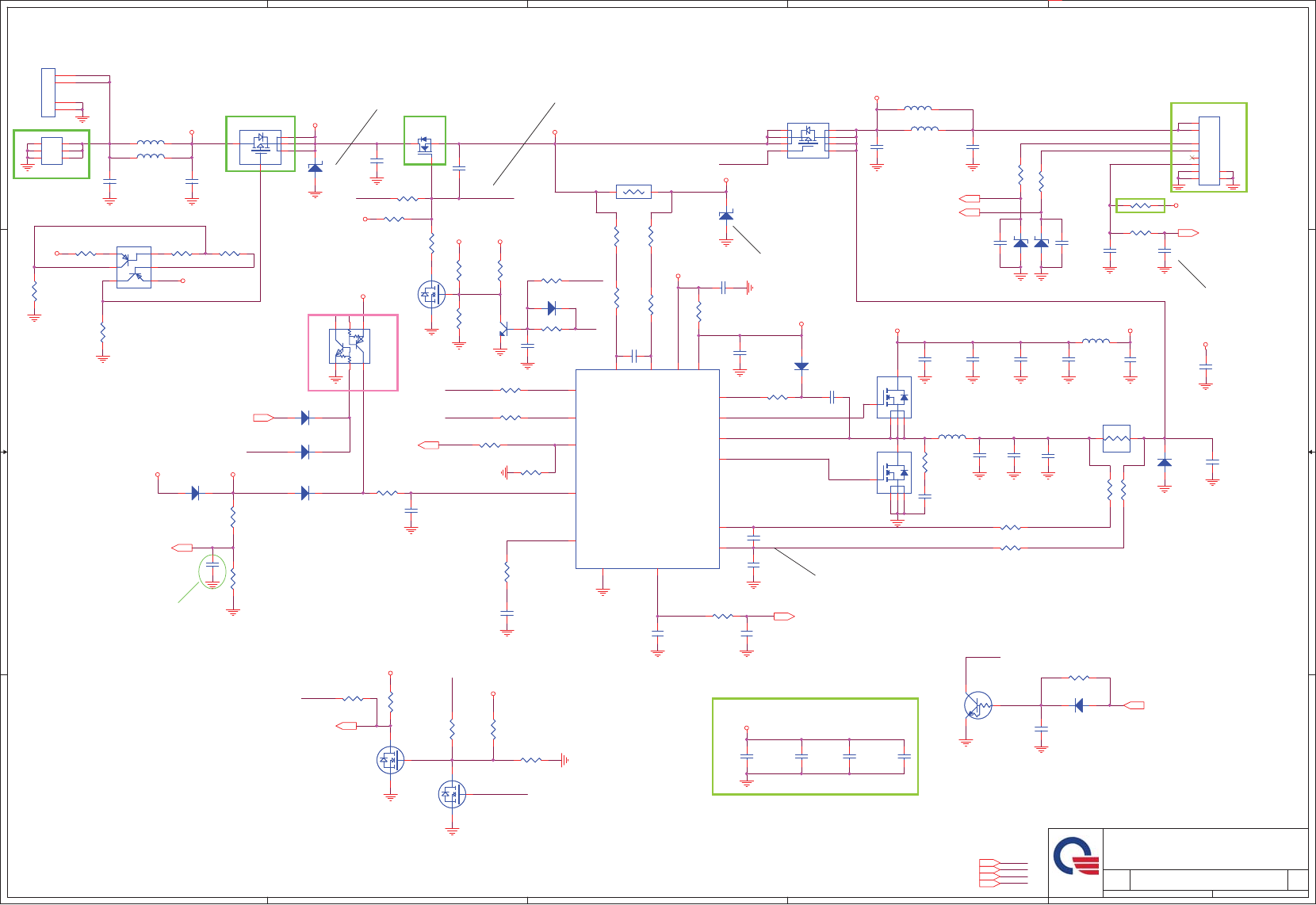Click the large green box with four capacitors
Viewport: 1316px width, 905px height.
click(x=815, y=747)
